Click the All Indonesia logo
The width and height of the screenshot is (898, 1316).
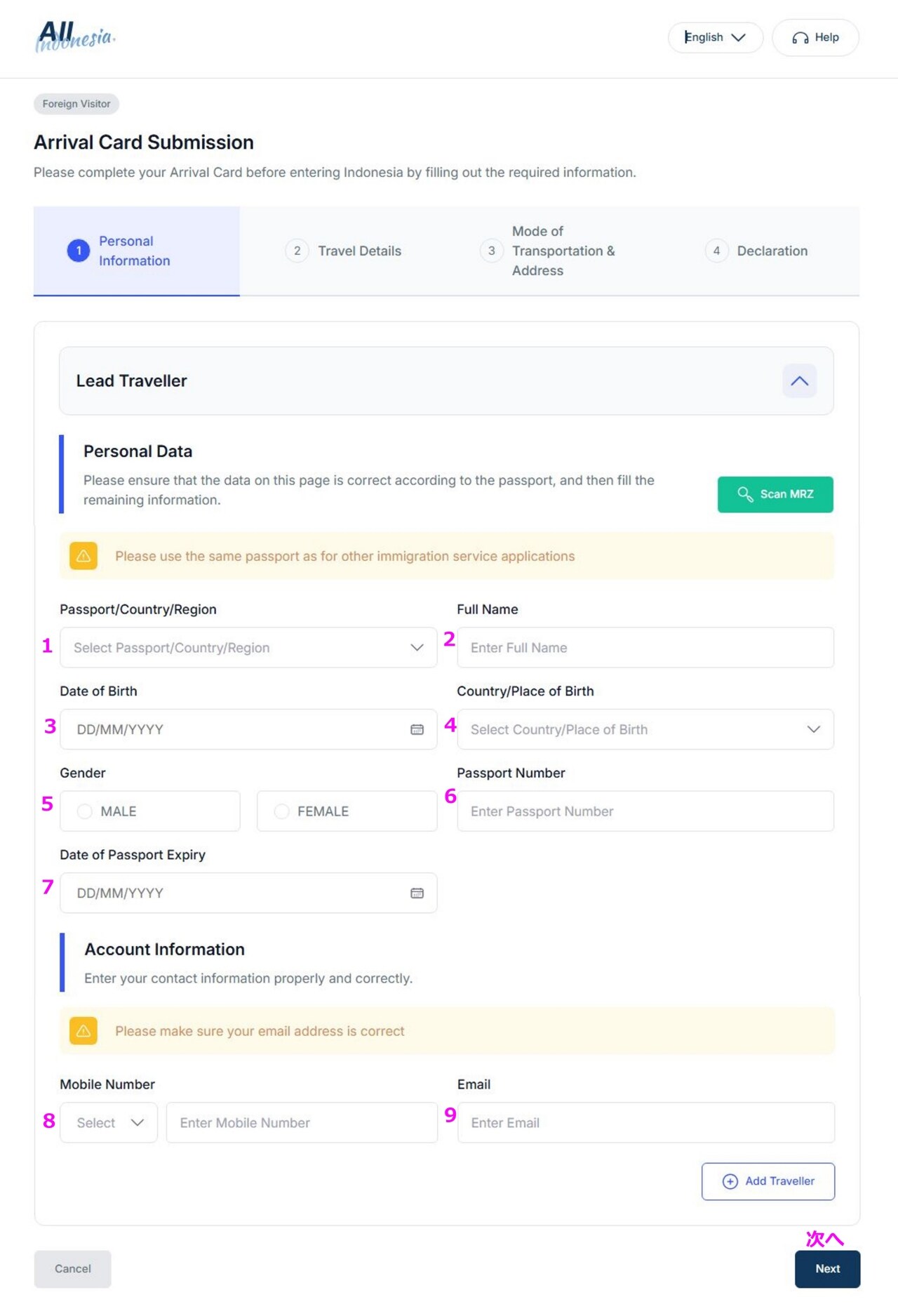point(75,36)
